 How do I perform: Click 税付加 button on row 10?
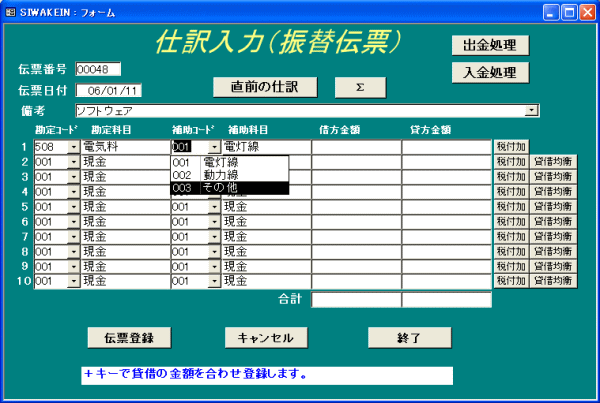509,282
